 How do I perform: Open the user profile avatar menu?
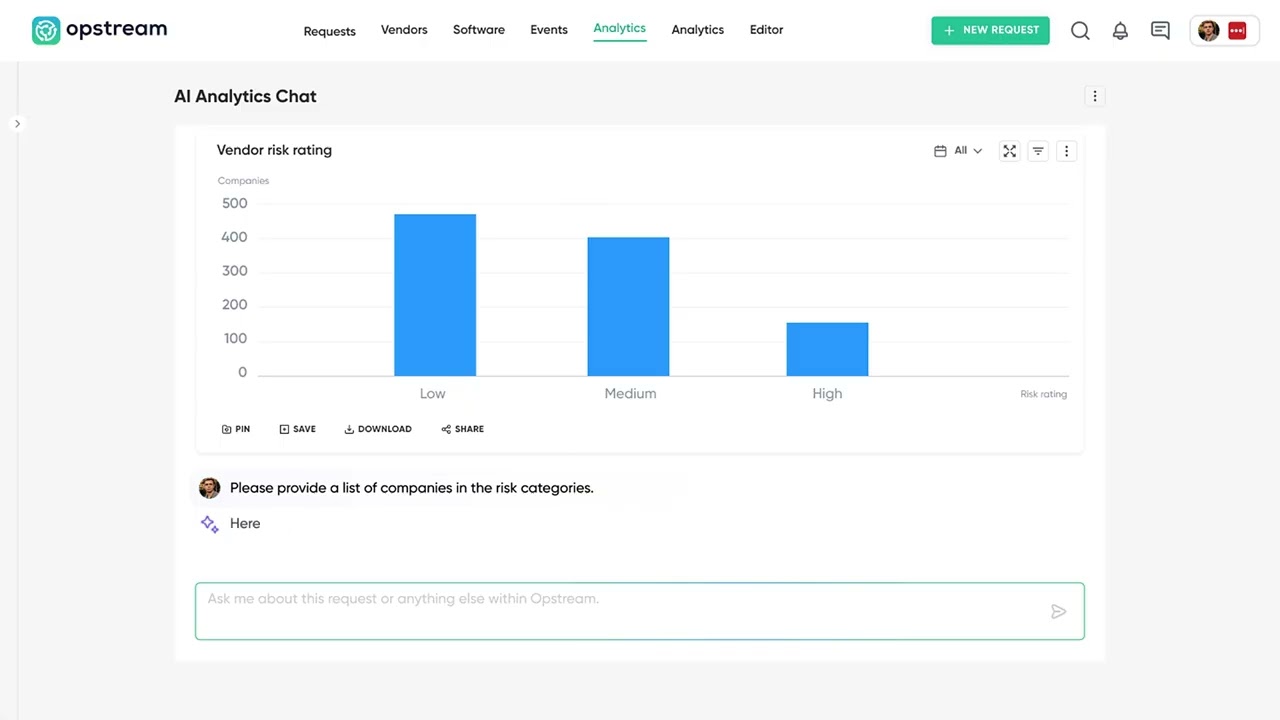click(1224, 31)
